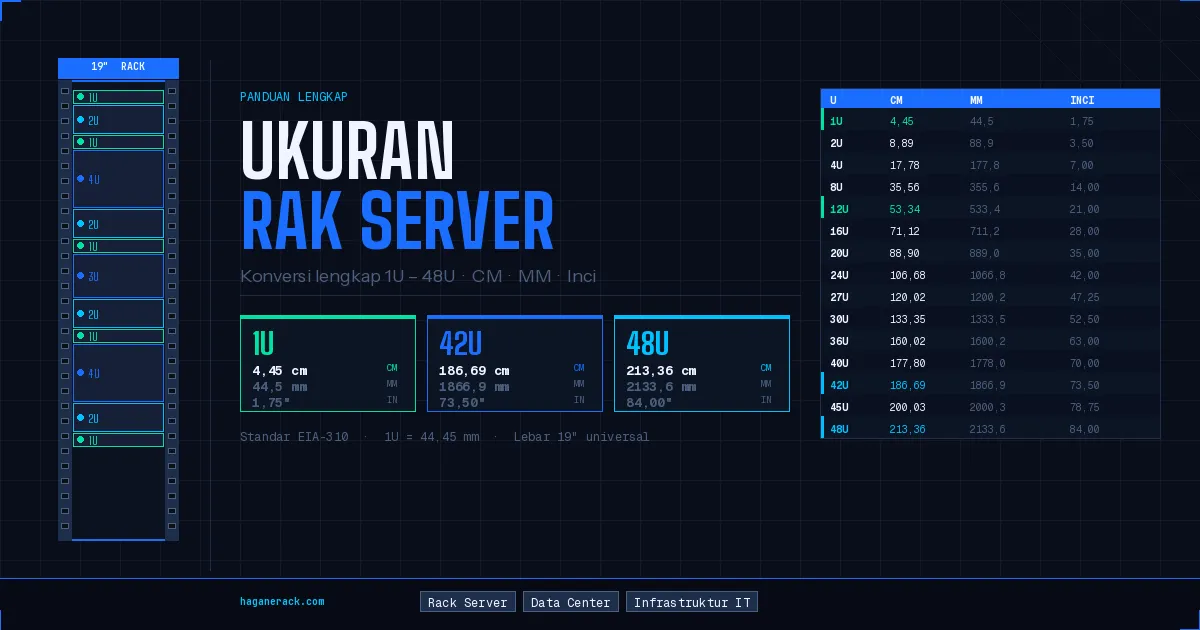Screen dimensions: 1200x630
Task: Click the 70,00 inch value in the table
Action: tap(1084, 363)
